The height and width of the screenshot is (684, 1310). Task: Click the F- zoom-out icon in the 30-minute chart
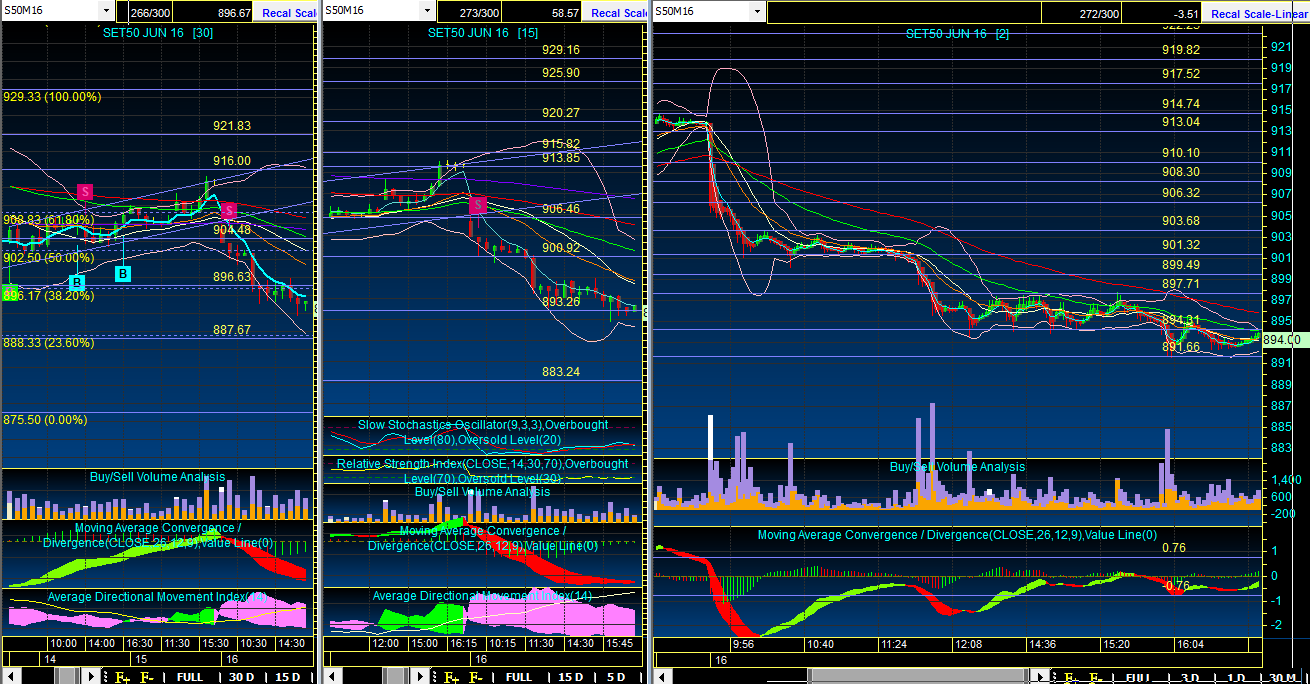[146, 677]
